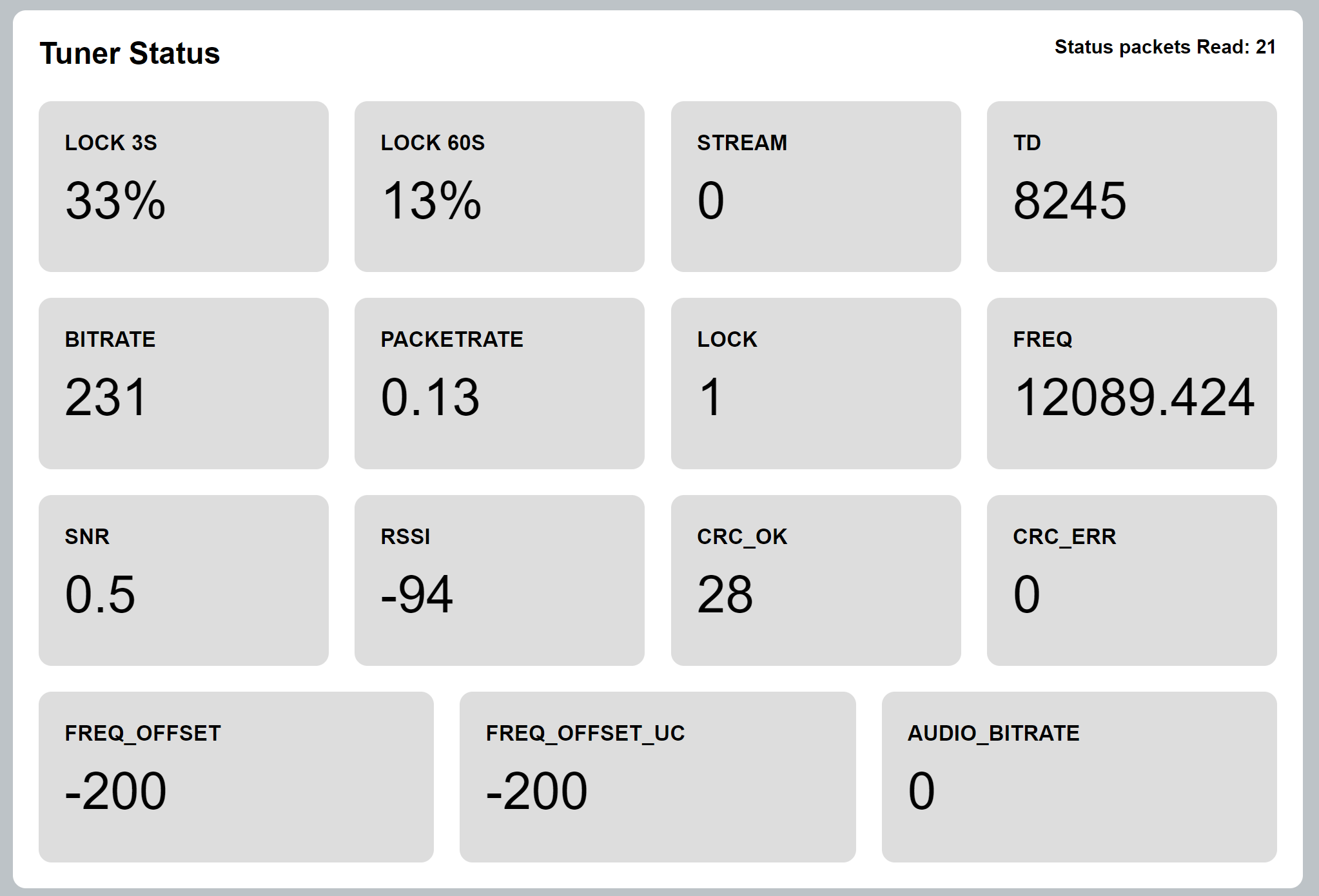This screenshot has width=1319, height=896.
Task: Click the FREQ_OFFSET_UC card
Action: [x=658, y=777]
